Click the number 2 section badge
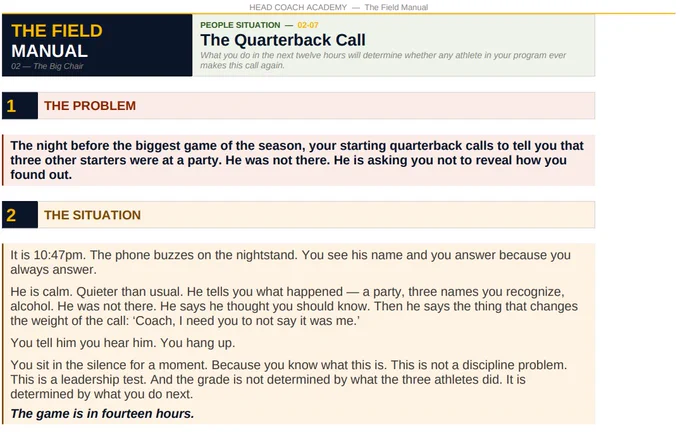This screenshot has width=680, height=433. click(20, 215)
